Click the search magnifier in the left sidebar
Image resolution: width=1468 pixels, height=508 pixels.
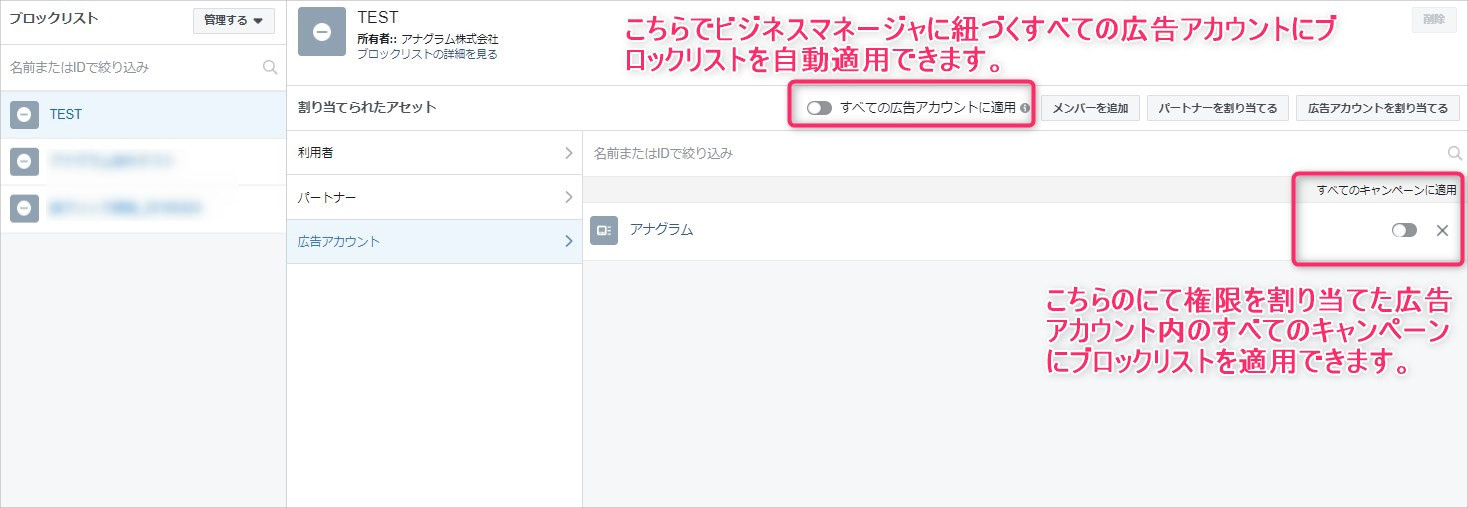pos(269,68)
